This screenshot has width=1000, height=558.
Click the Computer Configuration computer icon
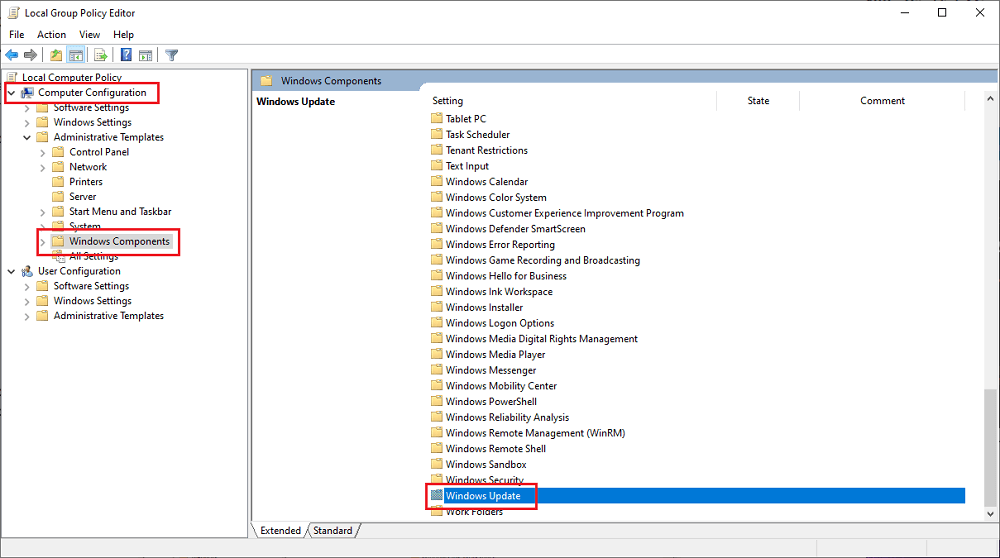coord(27,92)
